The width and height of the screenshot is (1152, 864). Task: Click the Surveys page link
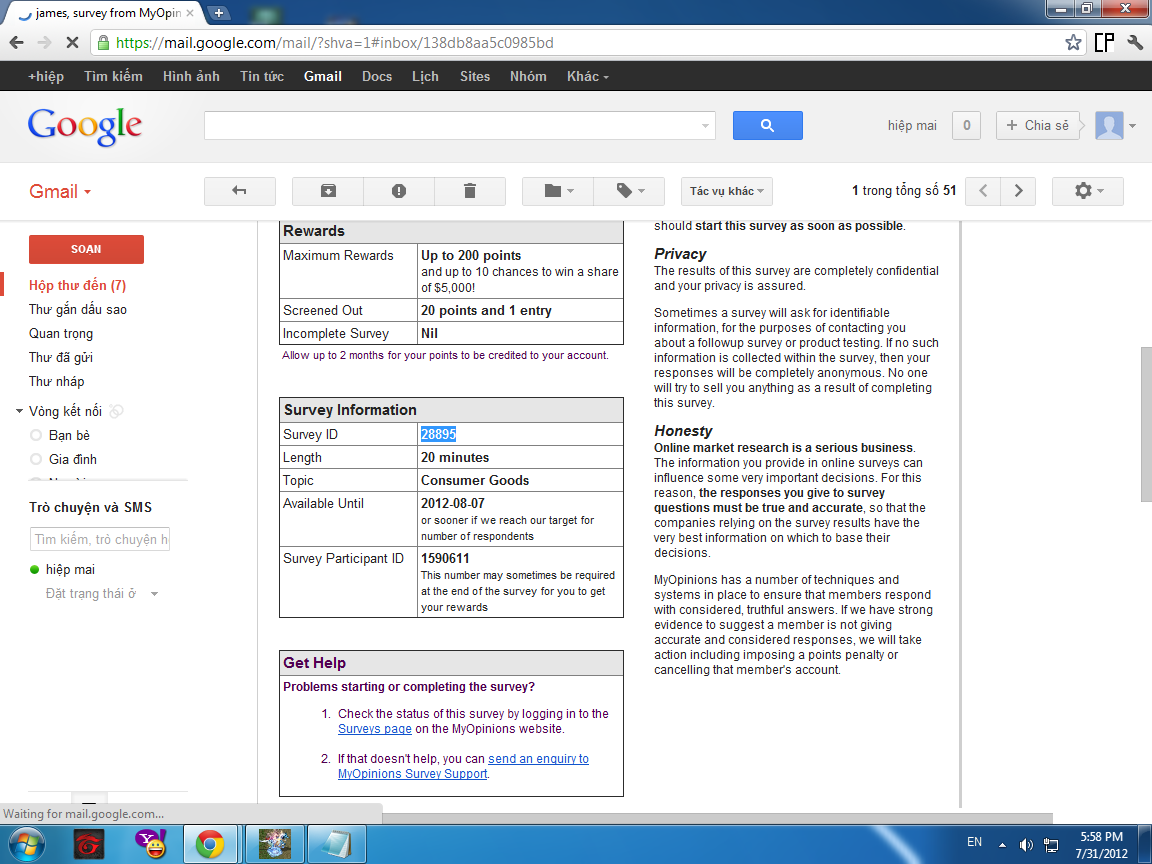(x=375, y=729)
